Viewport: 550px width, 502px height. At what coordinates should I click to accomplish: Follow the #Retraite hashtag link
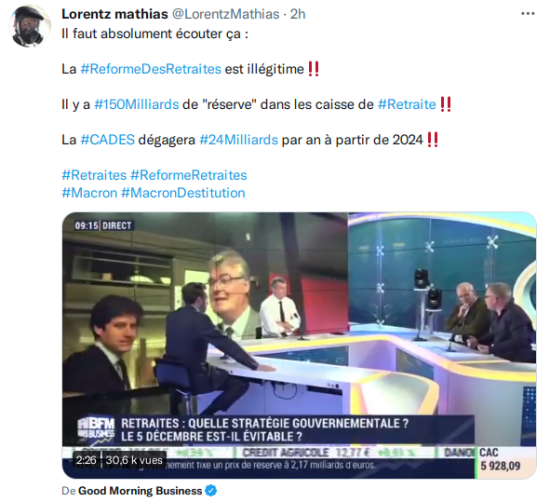407,105
